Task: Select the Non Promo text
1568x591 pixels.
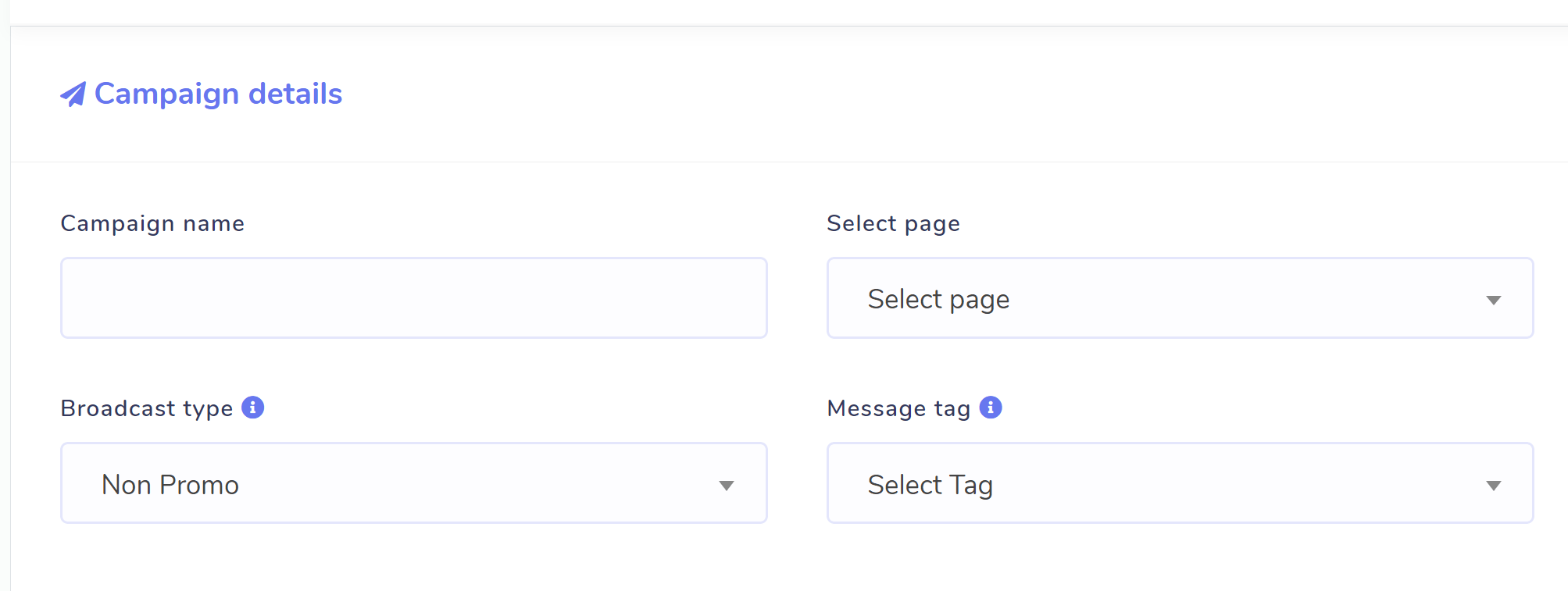Action: (170, 485)
